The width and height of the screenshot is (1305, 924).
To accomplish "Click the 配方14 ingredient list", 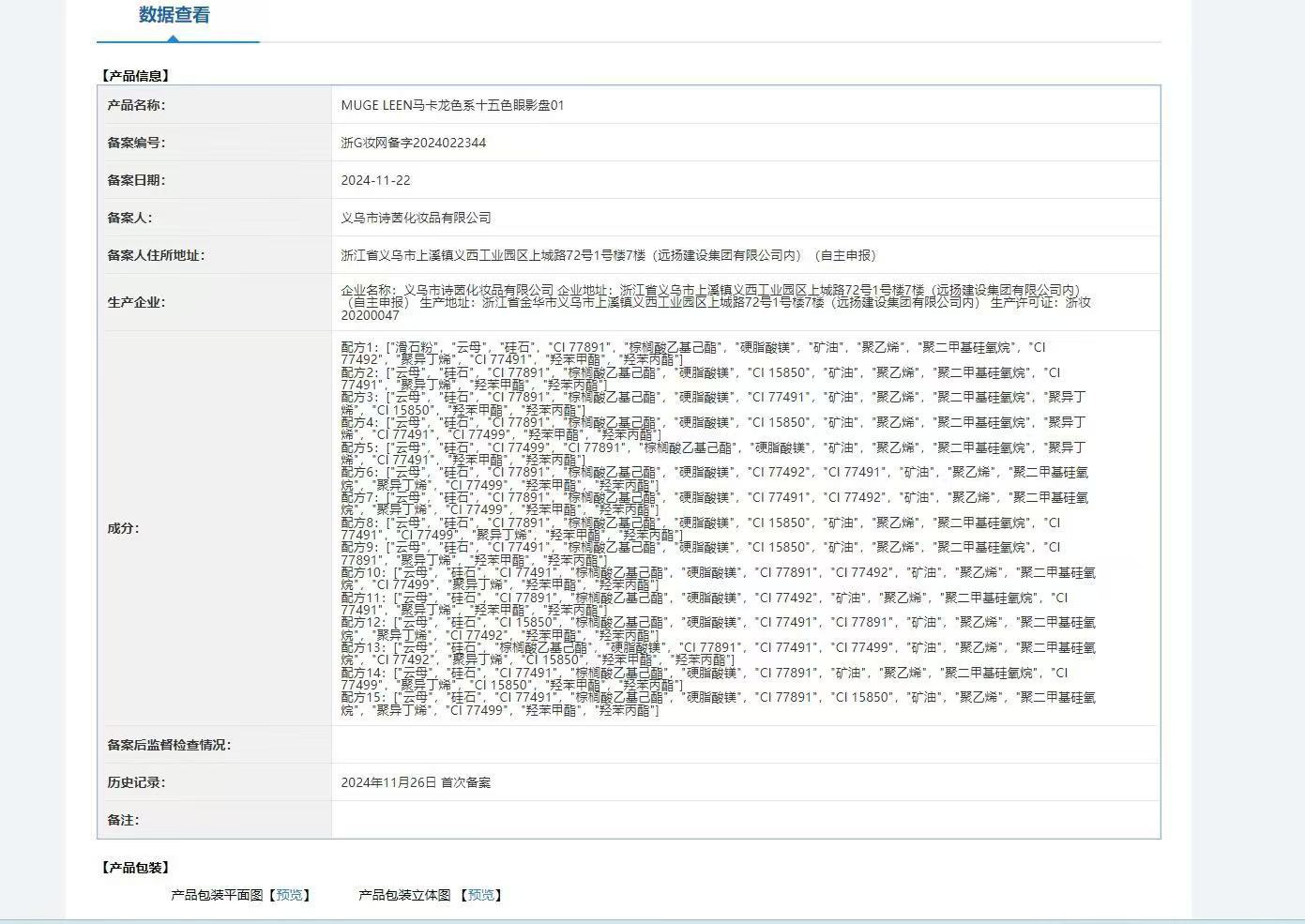I will [x=705, y=679].
